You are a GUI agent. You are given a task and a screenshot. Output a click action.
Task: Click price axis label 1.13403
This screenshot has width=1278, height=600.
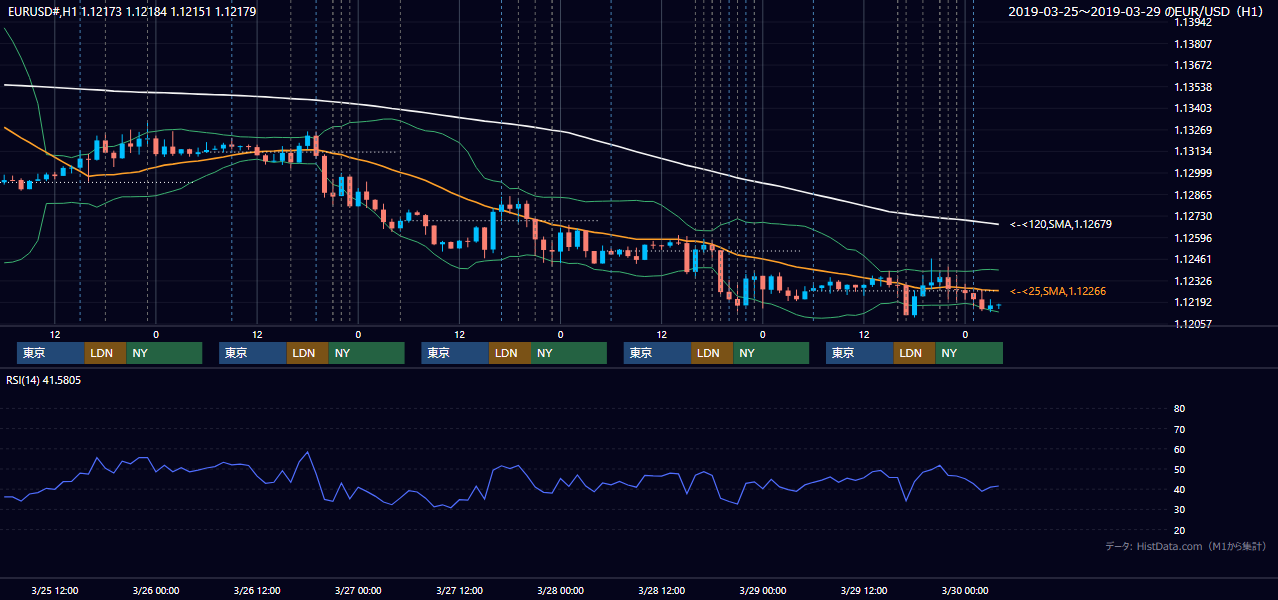coord(1193,108)
